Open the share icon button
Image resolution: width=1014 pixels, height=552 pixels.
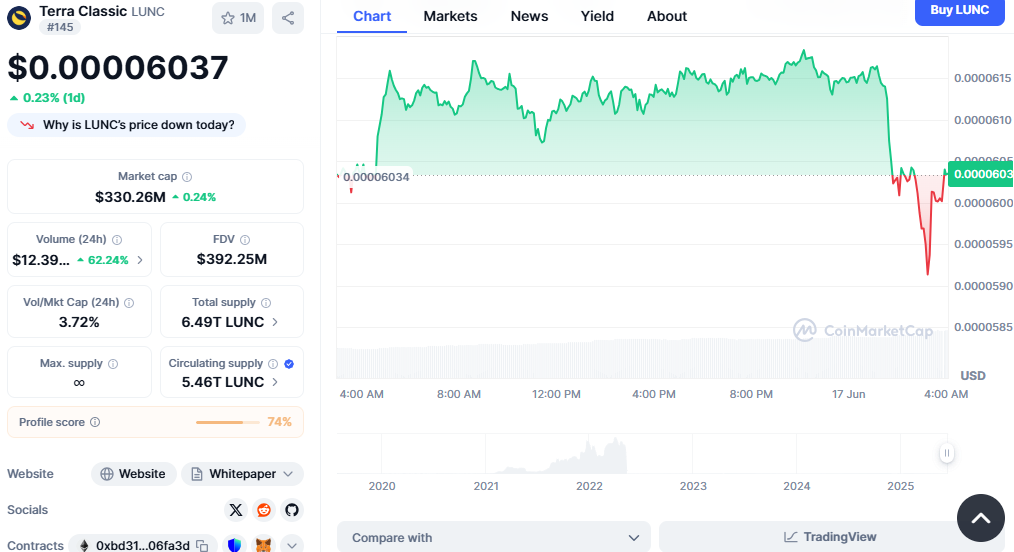click(288, 18)
